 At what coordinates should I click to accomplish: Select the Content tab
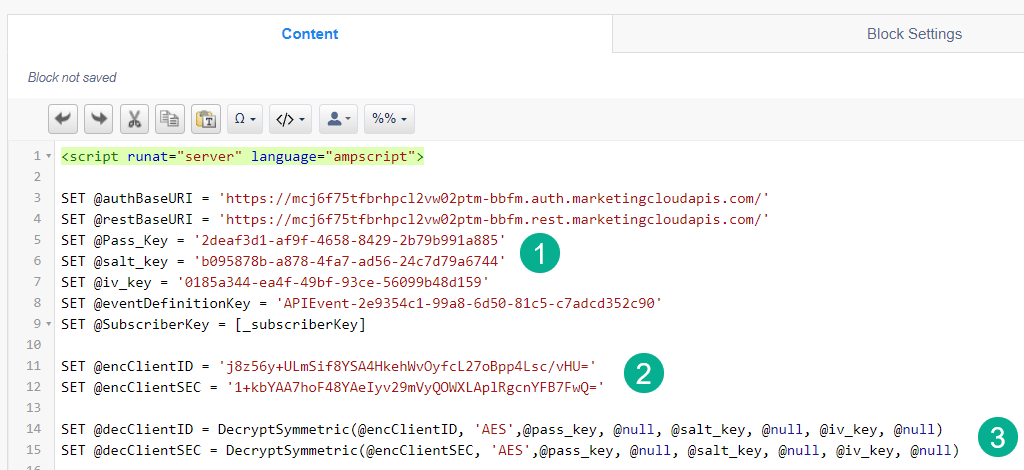point(309,34)
